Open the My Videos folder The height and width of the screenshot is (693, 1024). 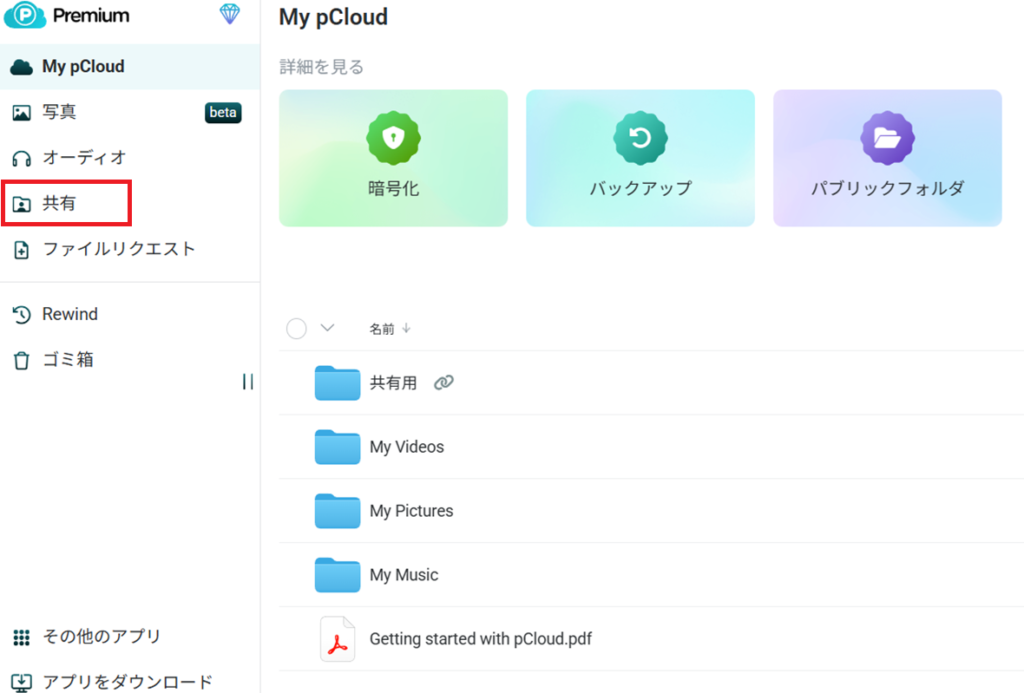[x=406, y=447]
